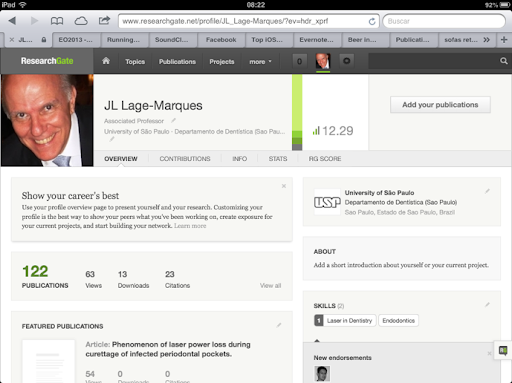Click the featured article document thumbnail

tap(49, 361)
